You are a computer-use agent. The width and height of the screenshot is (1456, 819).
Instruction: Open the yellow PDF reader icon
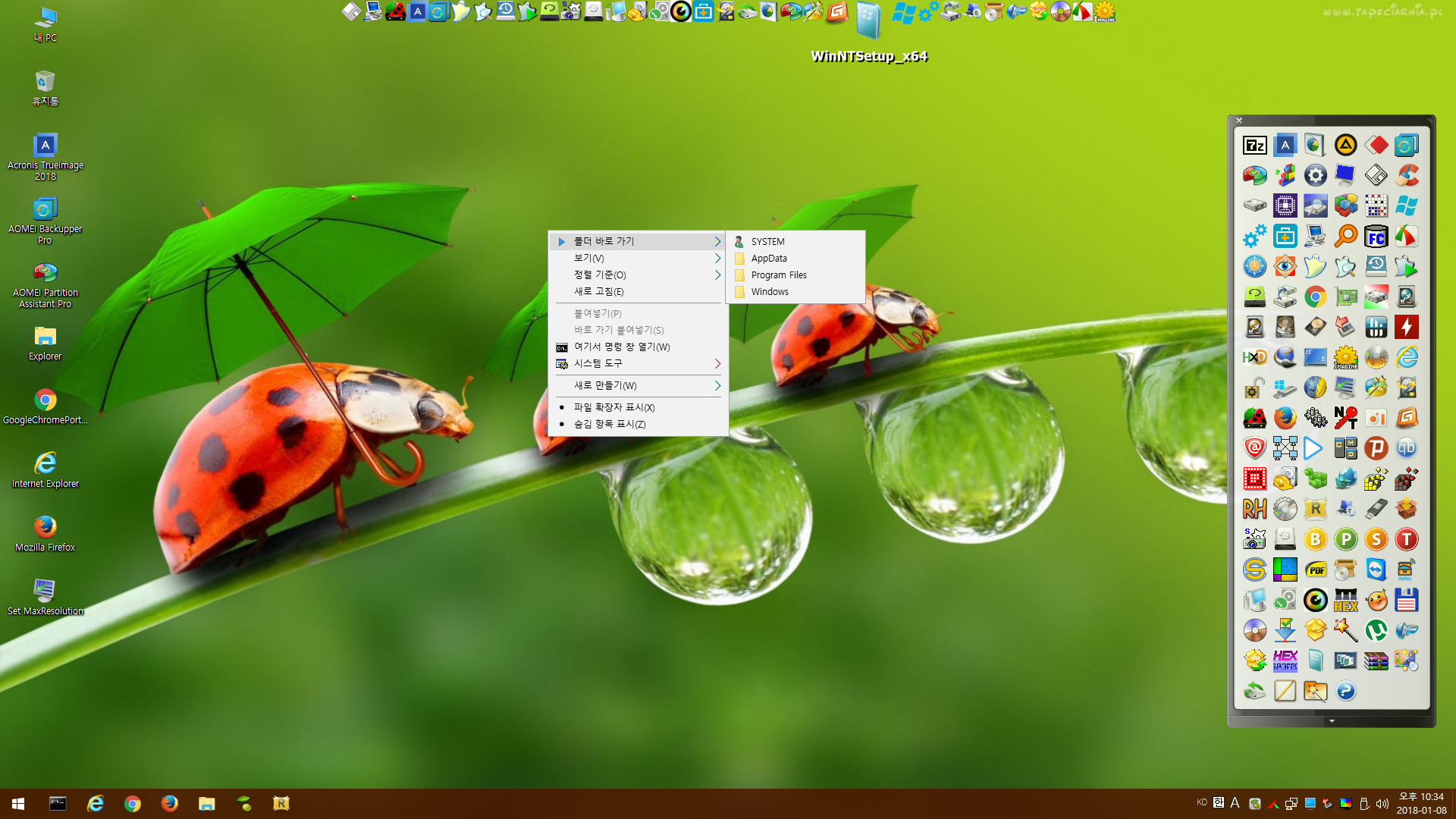coord(1315,570)
